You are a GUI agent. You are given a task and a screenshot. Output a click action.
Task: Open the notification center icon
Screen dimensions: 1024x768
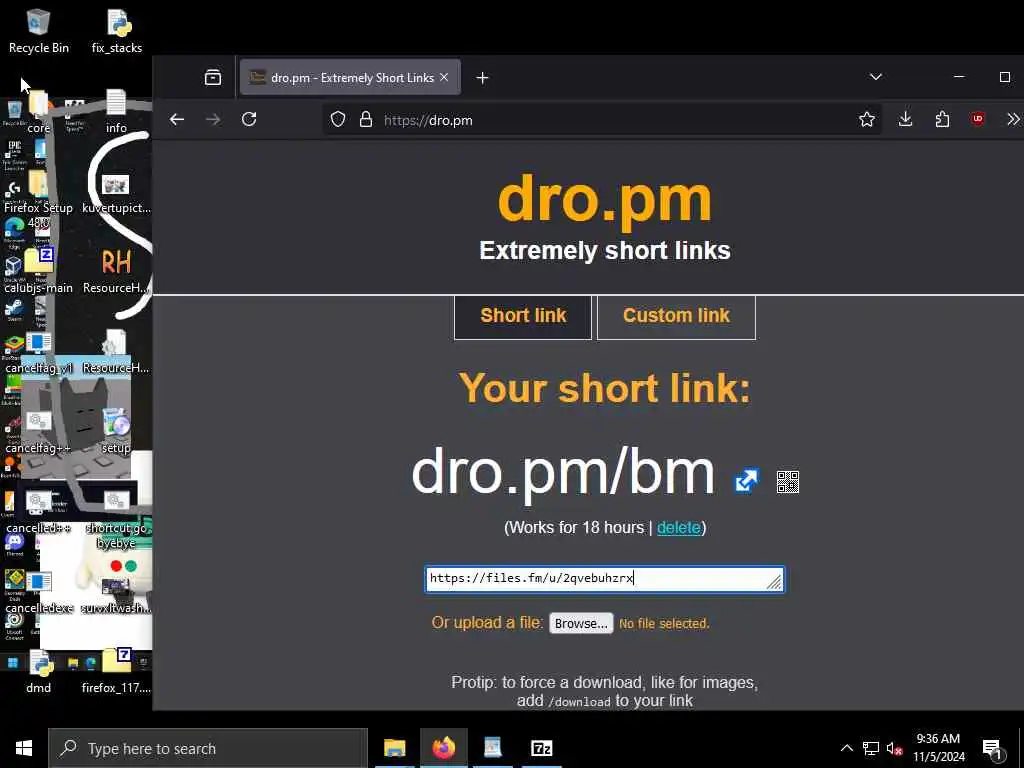tap(992, 749)
